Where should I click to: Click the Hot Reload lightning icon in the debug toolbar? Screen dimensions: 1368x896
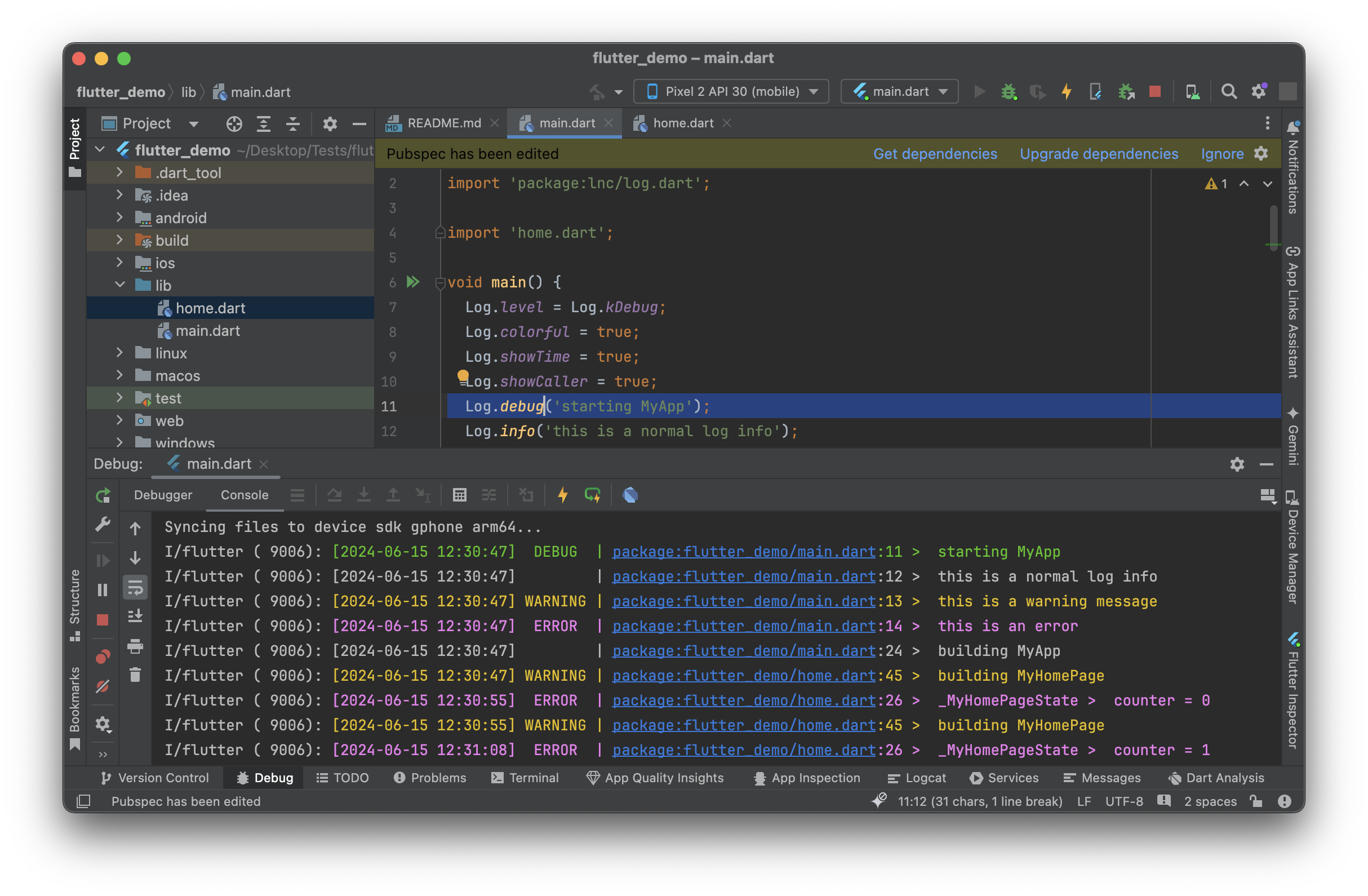[x=563, y=495]
